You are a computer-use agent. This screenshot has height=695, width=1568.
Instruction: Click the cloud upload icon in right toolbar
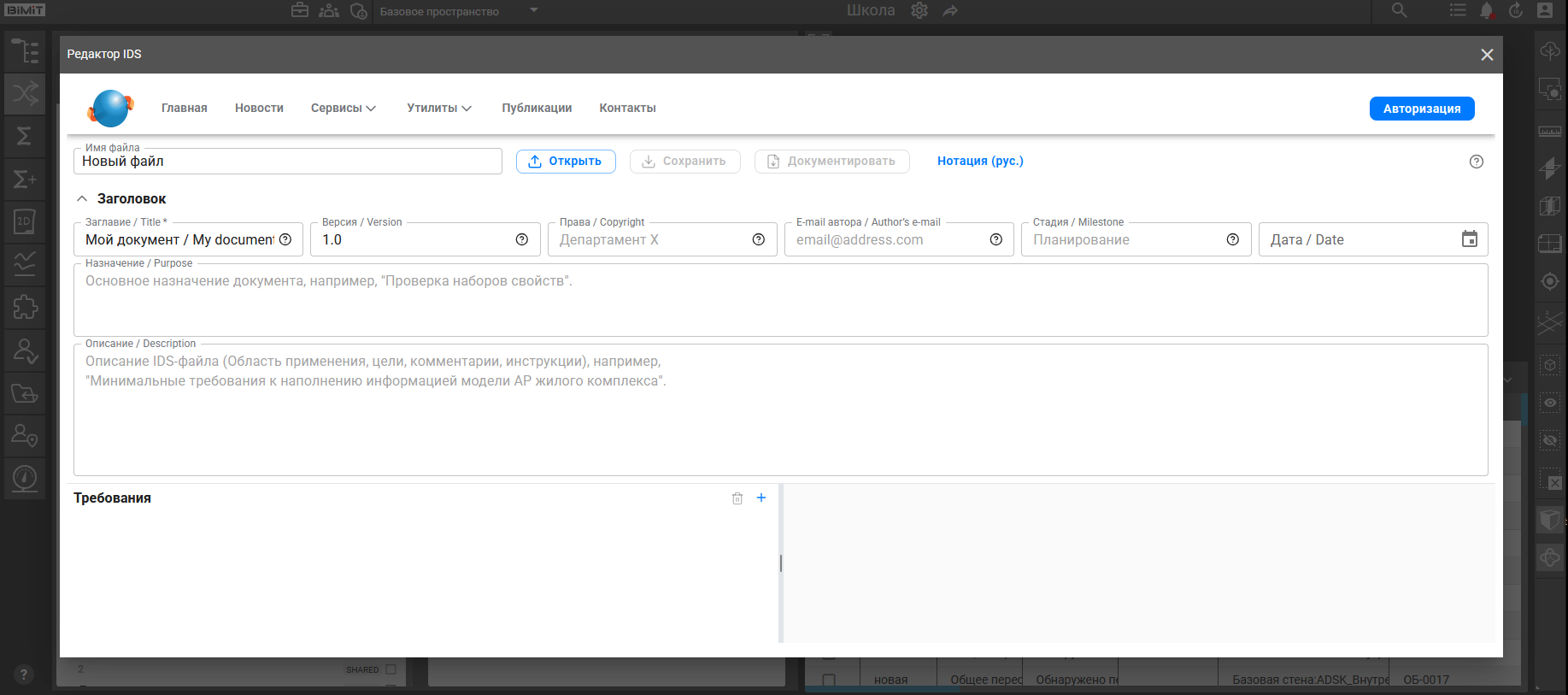click(1550, 51)
